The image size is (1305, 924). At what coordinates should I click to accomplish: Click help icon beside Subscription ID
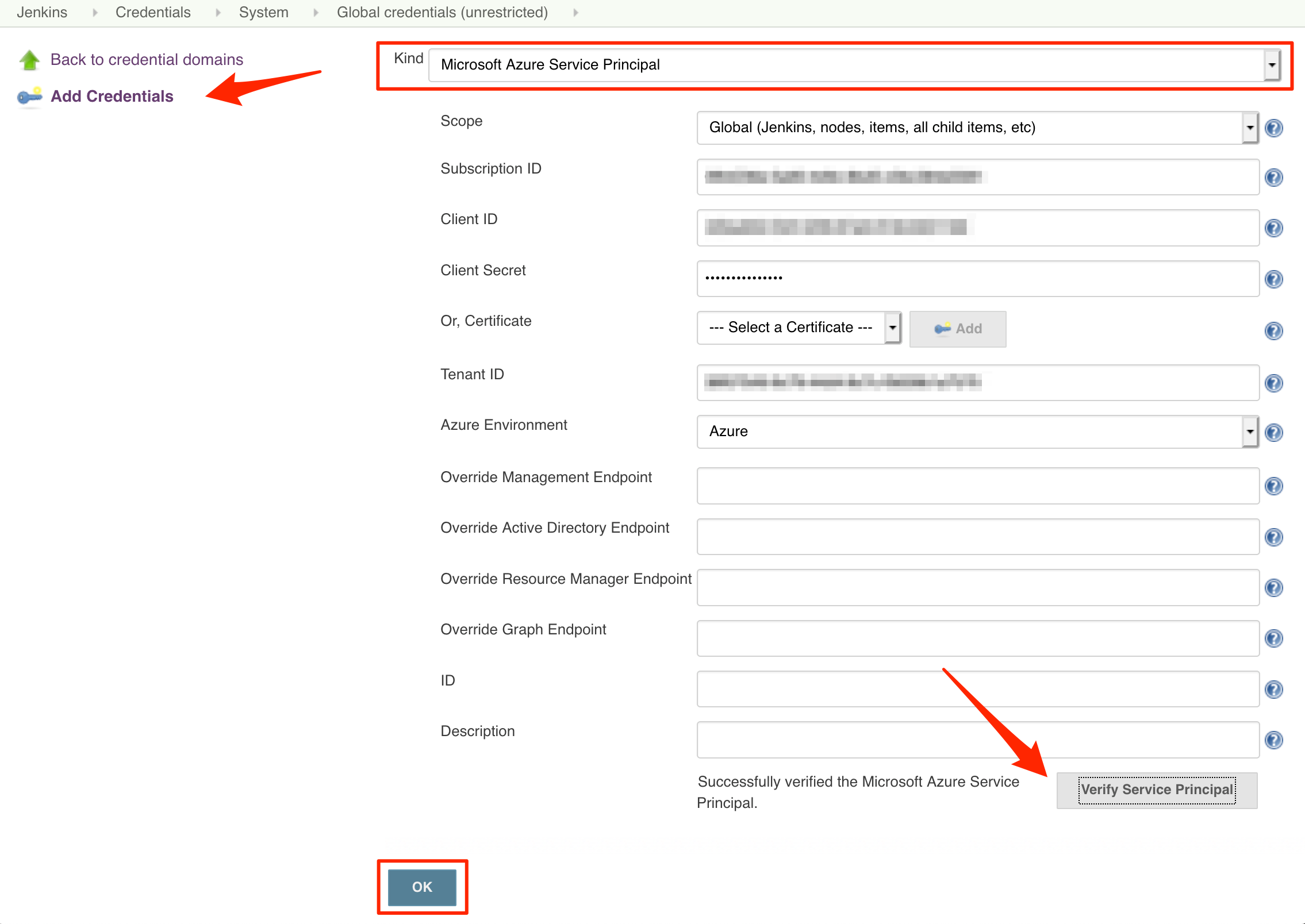click(x=1273, y=178)
